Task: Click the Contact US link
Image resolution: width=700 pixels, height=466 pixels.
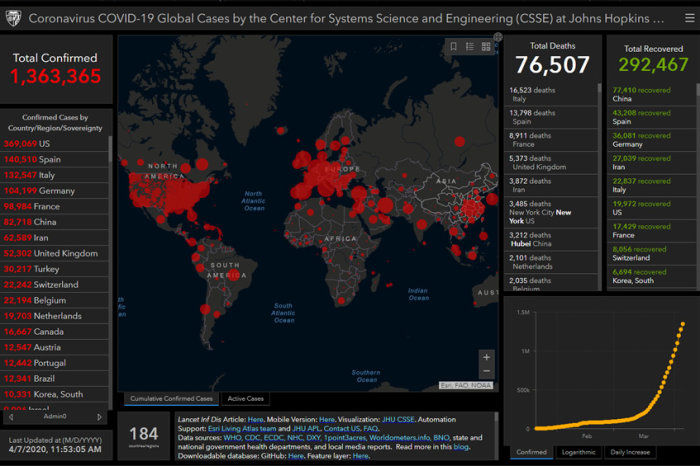Action: (342, 429)
